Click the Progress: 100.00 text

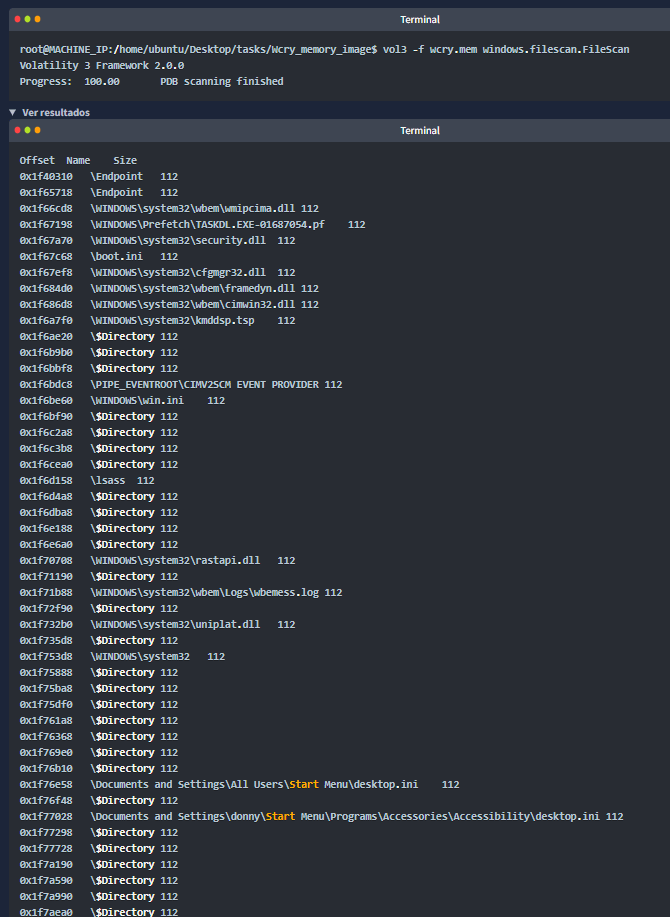point(70,81)
